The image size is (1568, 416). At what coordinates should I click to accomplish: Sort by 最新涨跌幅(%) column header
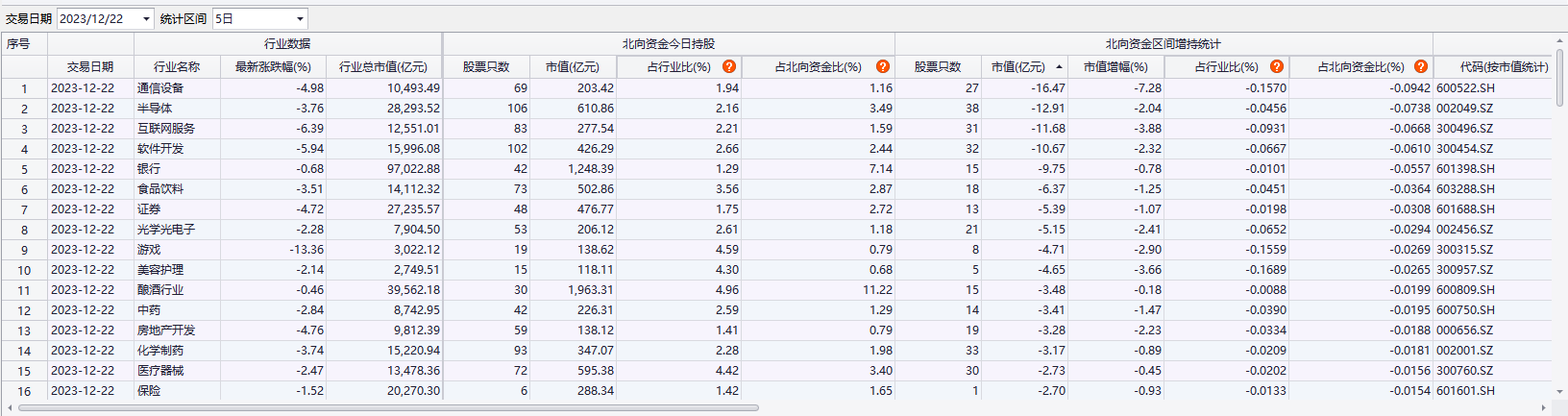[273, 66]
